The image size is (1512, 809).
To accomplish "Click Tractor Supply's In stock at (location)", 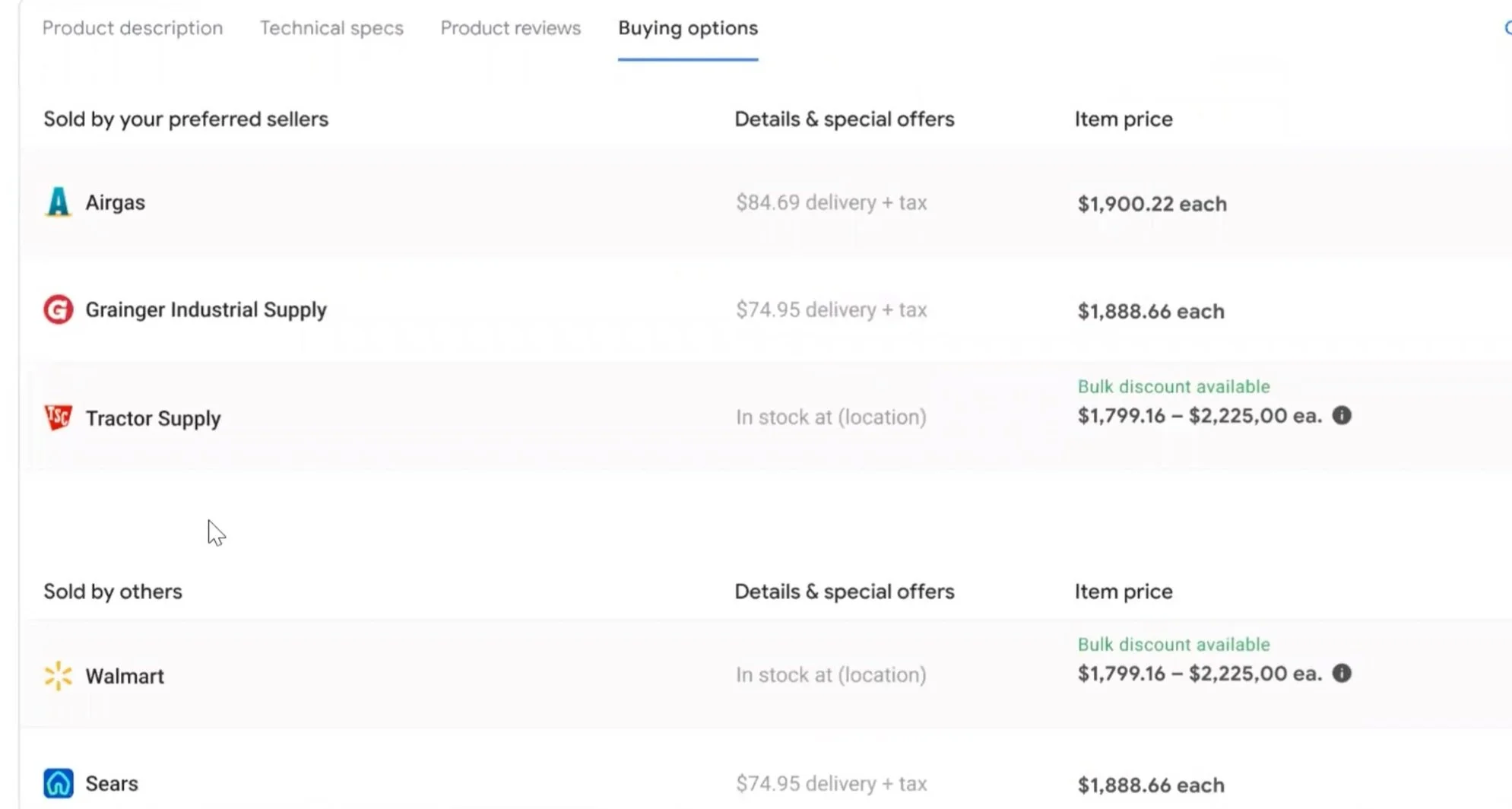I will pyautogui.click(x=831, y=417).
